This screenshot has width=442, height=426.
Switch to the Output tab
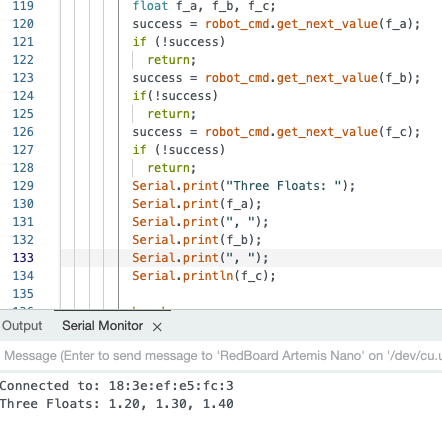click(x=22, y=326)
